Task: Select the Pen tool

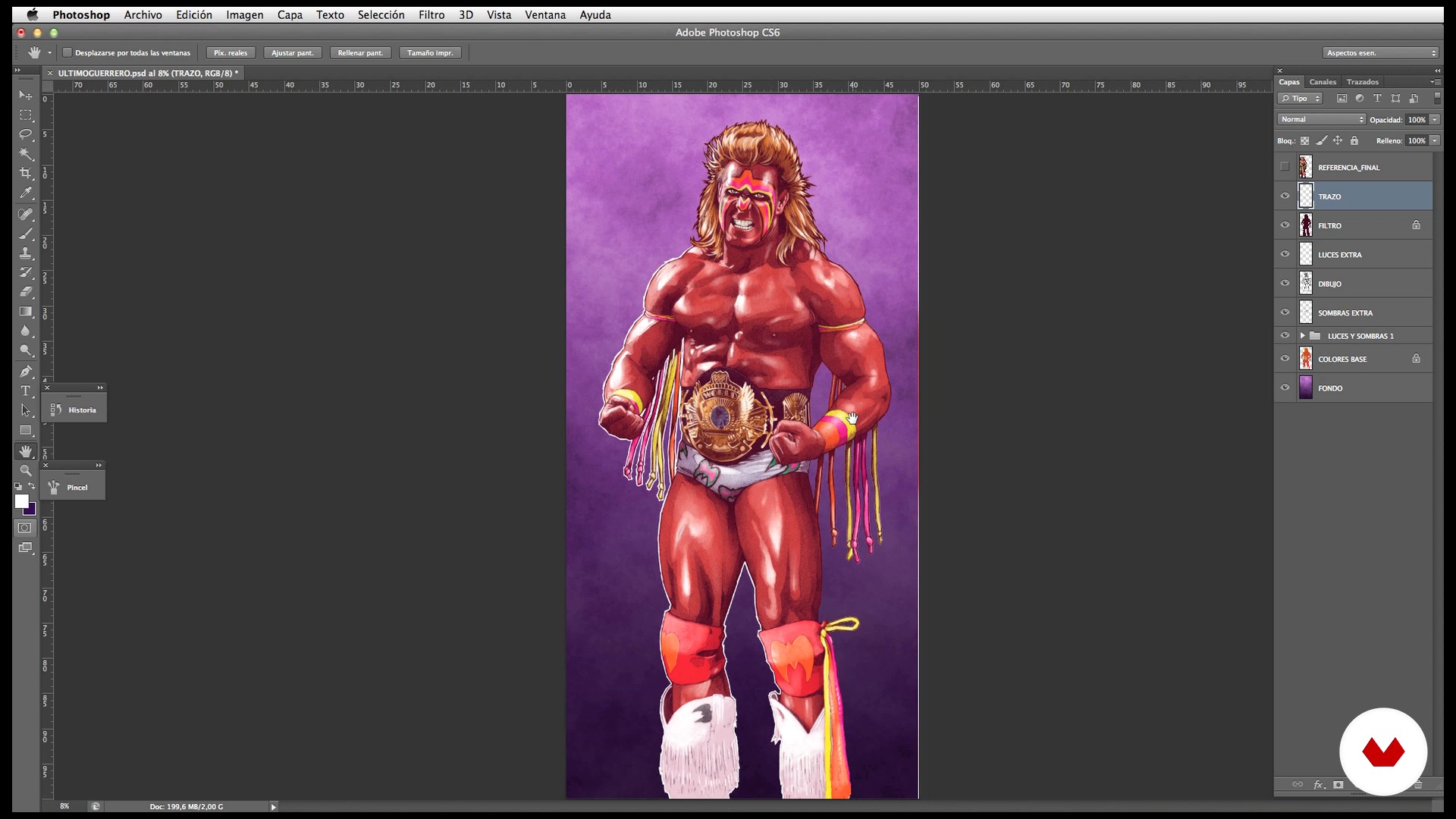Action: [26, 372]
